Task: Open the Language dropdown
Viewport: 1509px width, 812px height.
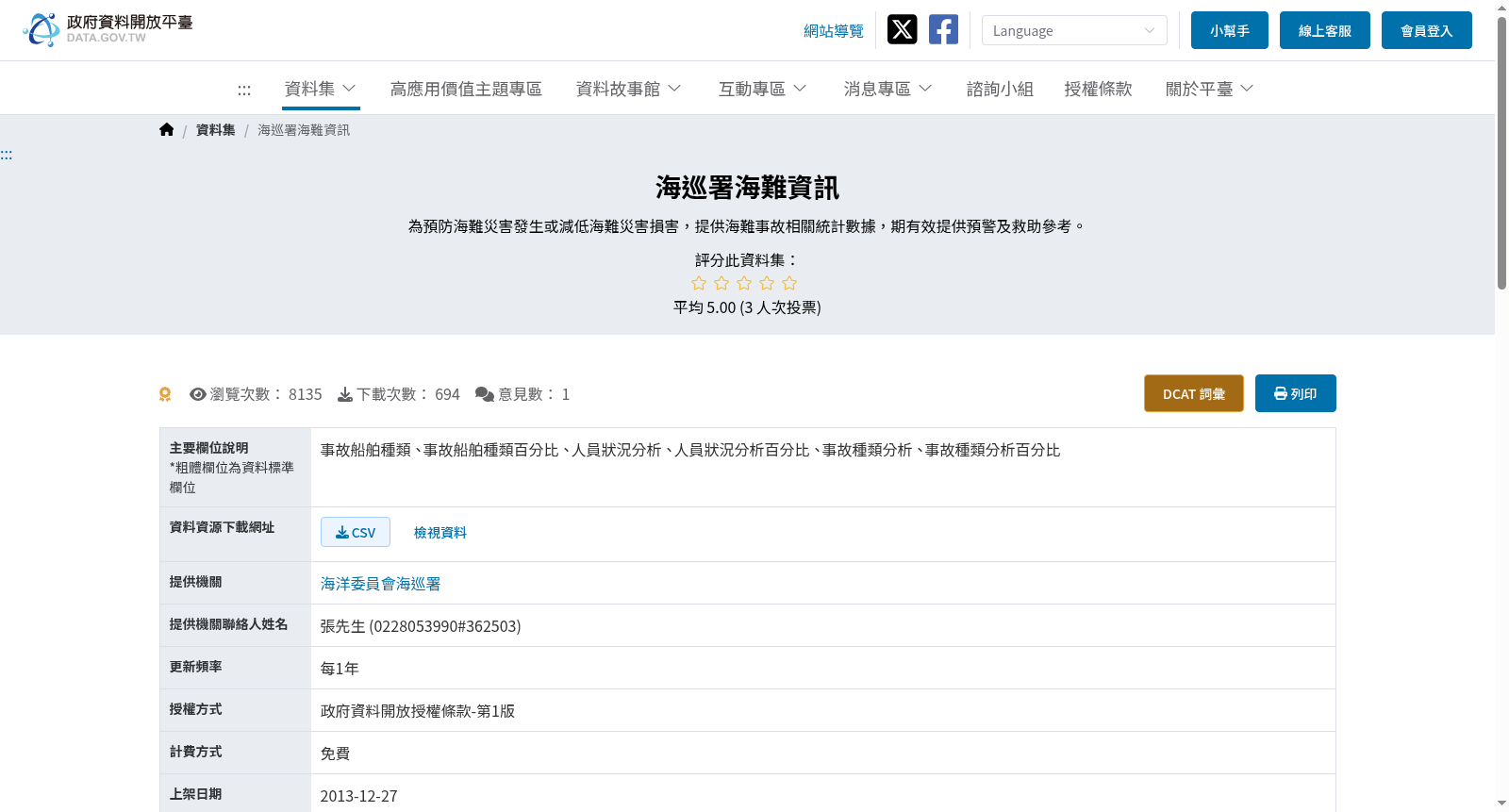Action: [x=1074, y=30]
